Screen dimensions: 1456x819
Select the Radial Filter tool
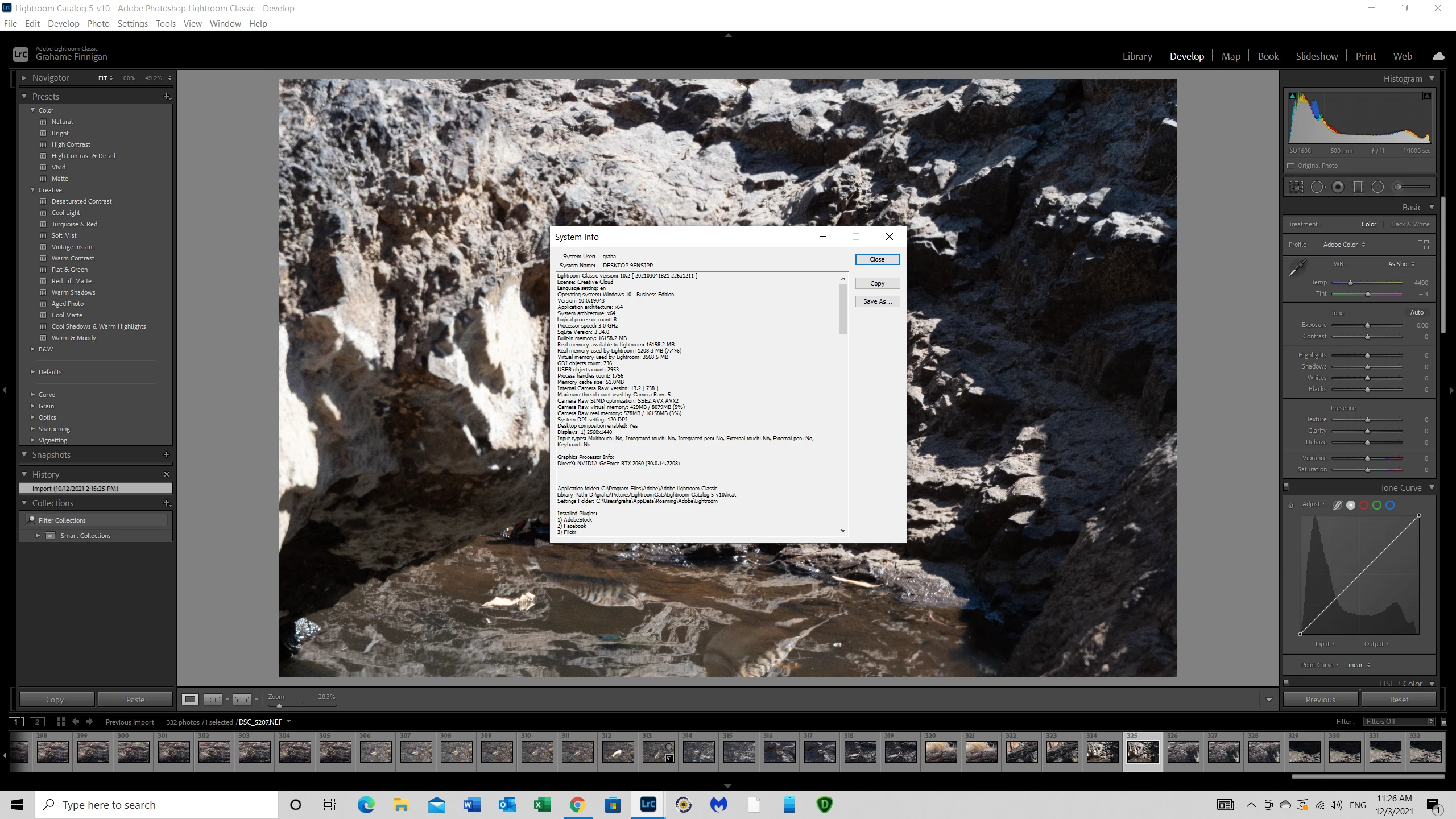pos(1378,187)
